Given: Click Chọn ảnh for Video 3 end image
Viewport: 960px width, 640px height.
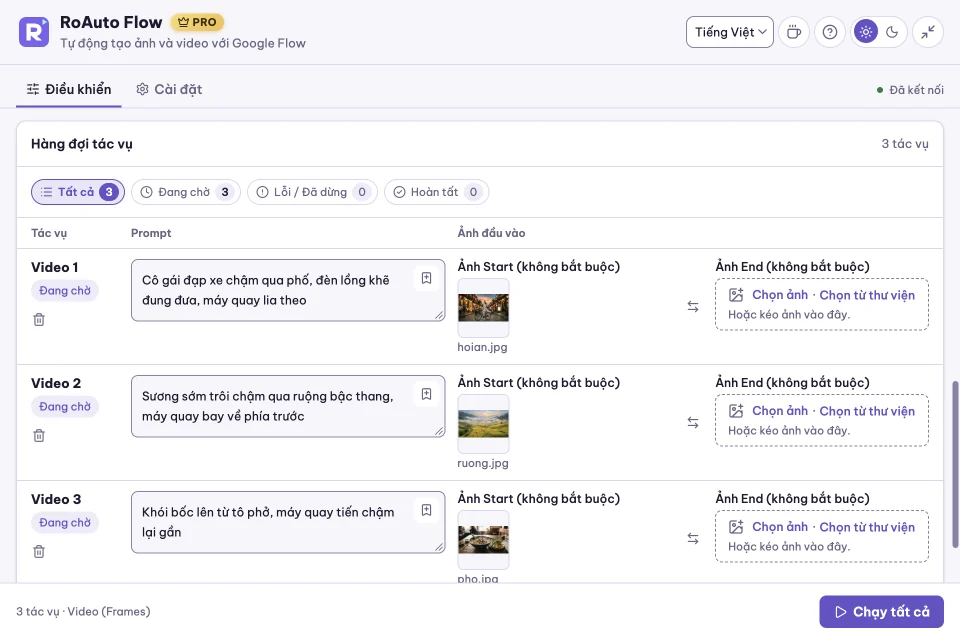Looking at the screenshot, I should coord(780,527).
